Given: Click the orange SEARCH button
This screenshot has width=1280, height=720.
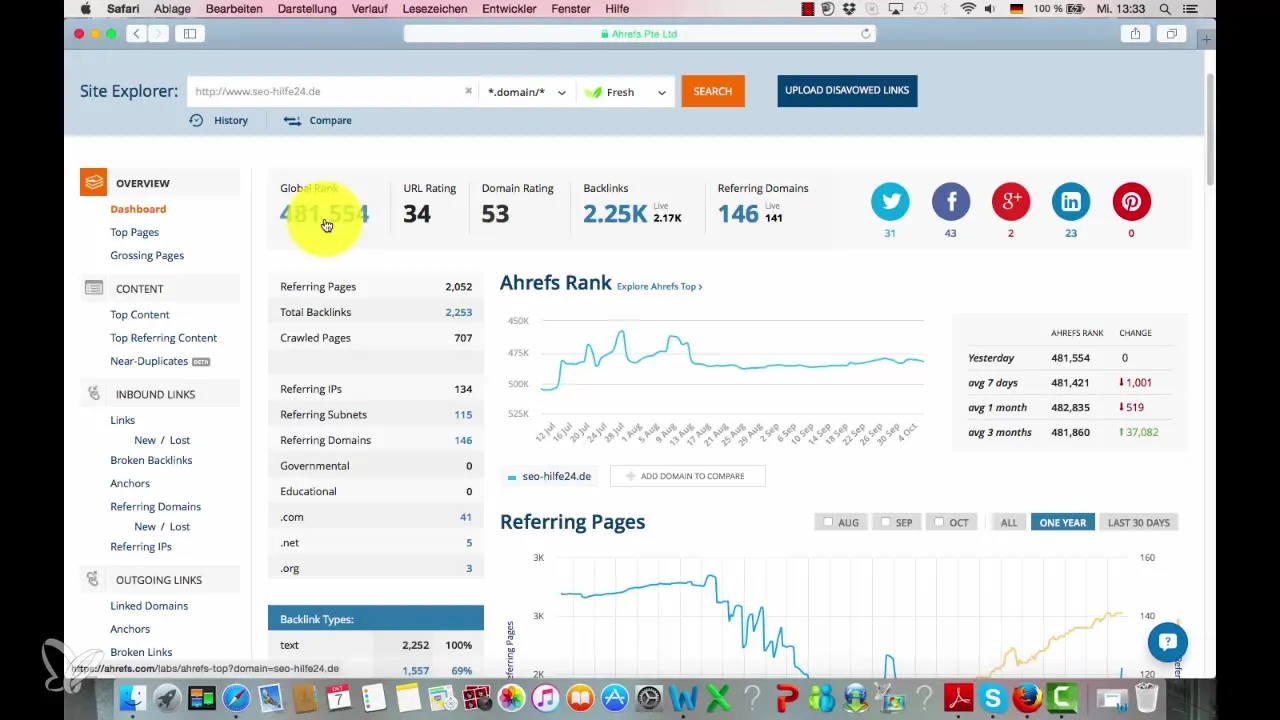Looking at the screenshot, I should (713, 91).
